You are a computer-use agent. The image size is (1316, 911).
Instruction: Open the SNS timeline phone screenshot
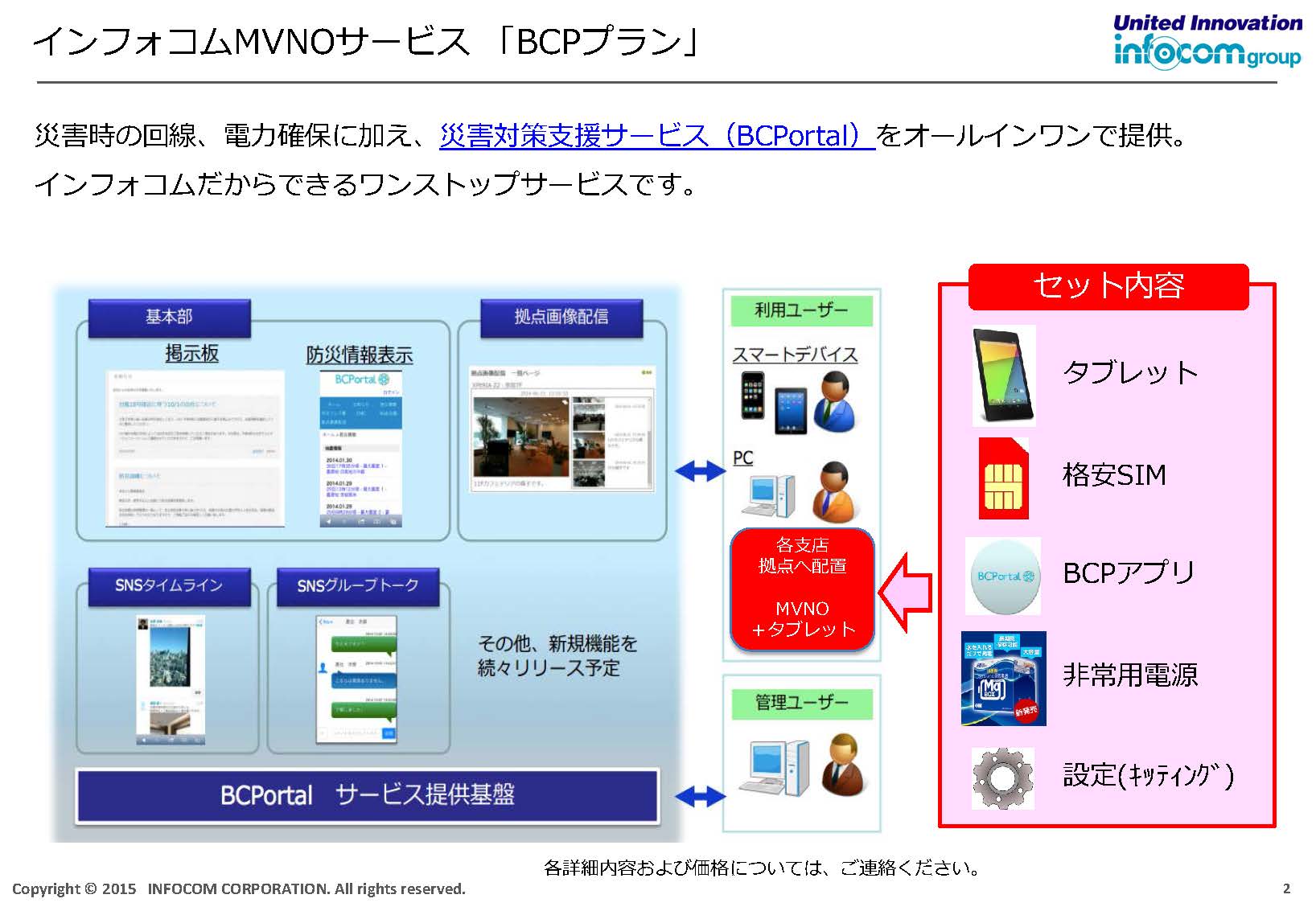pyautogui.click(x=171, y=680)
